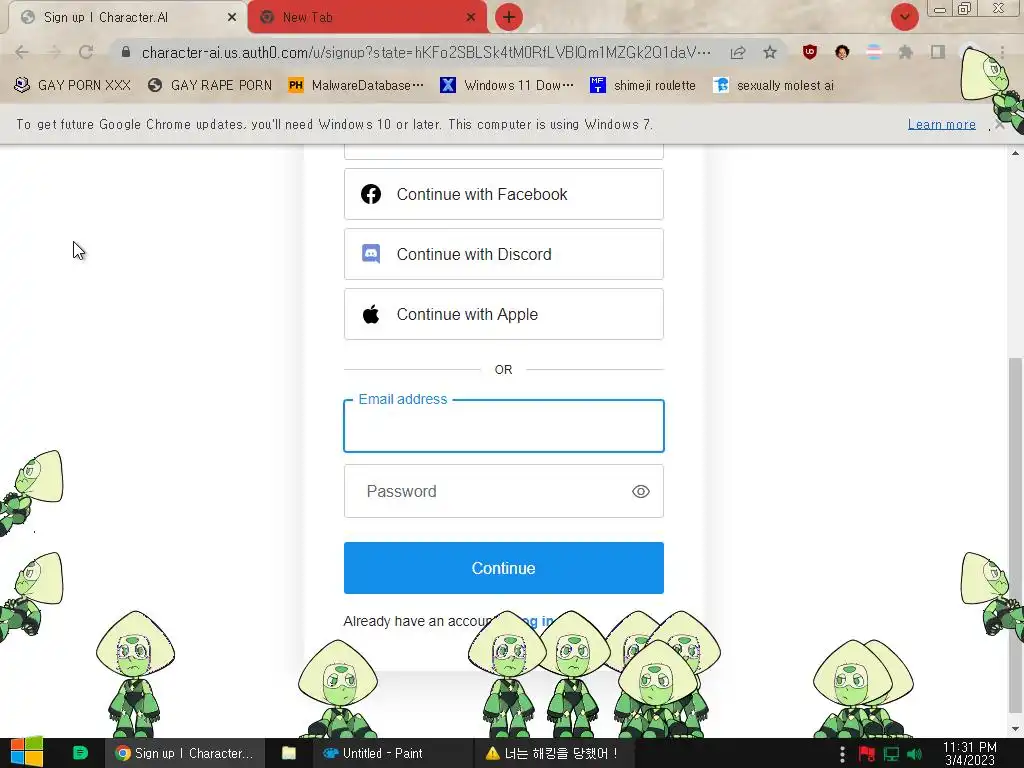Click the address bar URL

[x=426, y=52]
